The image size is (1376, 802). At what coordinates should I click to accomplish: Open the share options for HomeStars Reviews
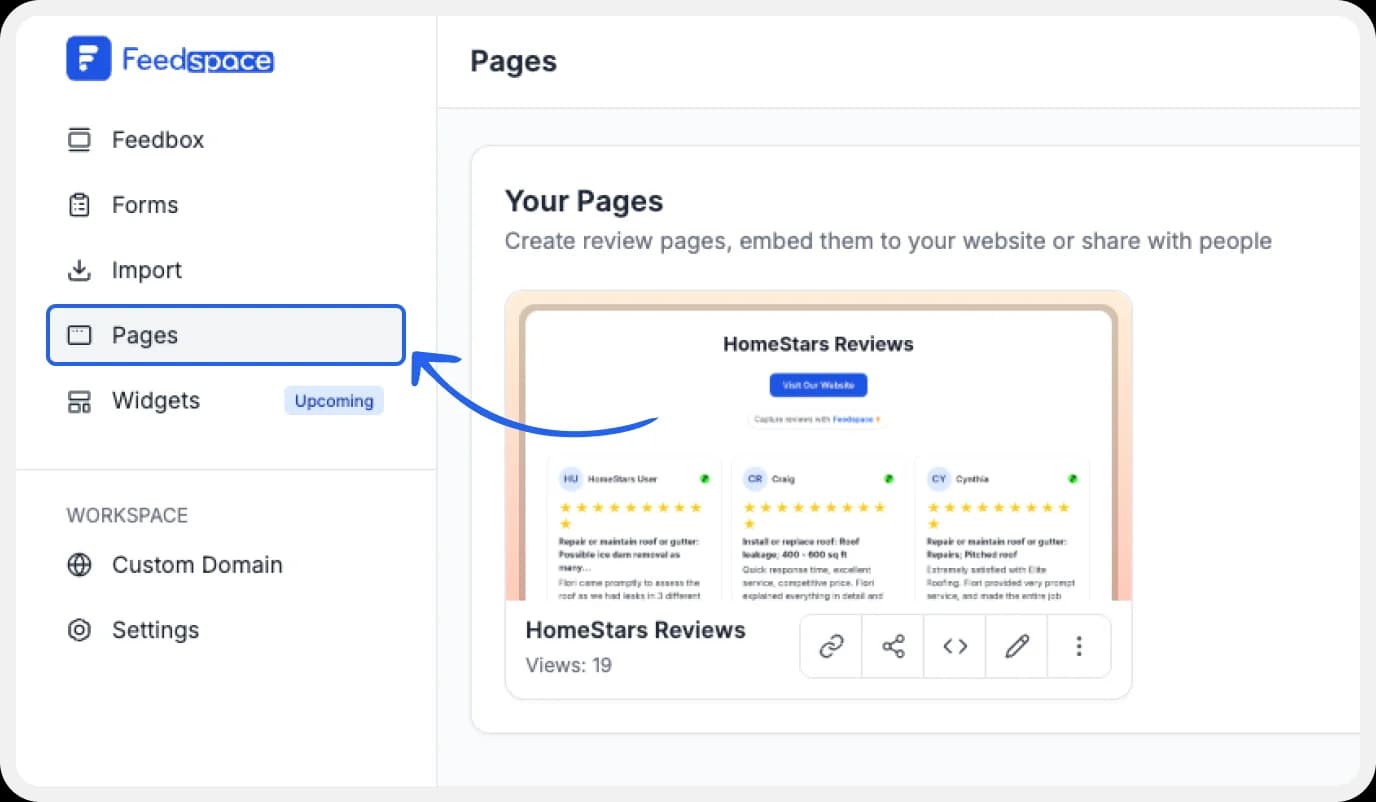click(892, 645)
